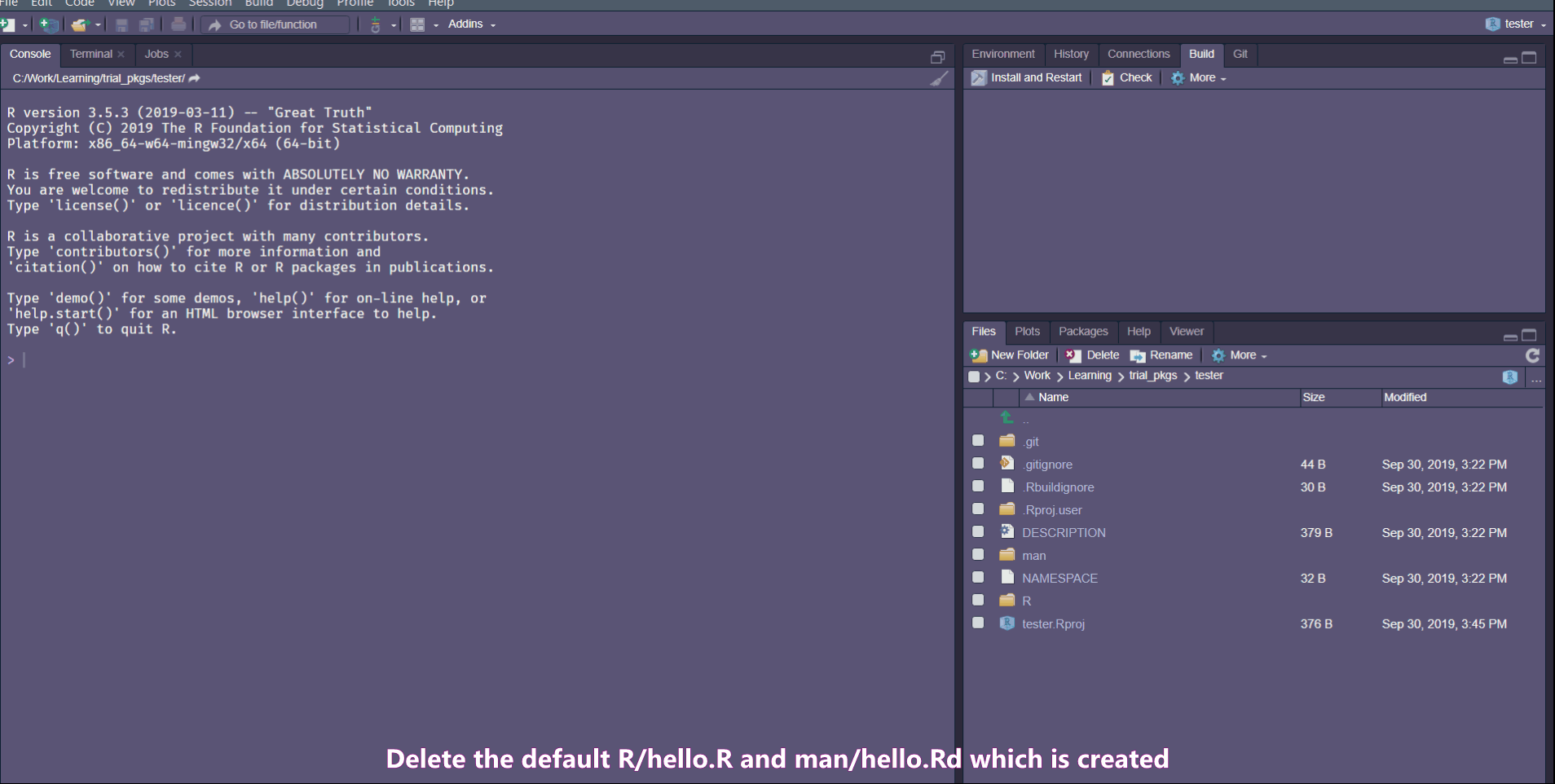Go up to parent directory arrow
The image size is (1555, 784).
(1007, 417)
